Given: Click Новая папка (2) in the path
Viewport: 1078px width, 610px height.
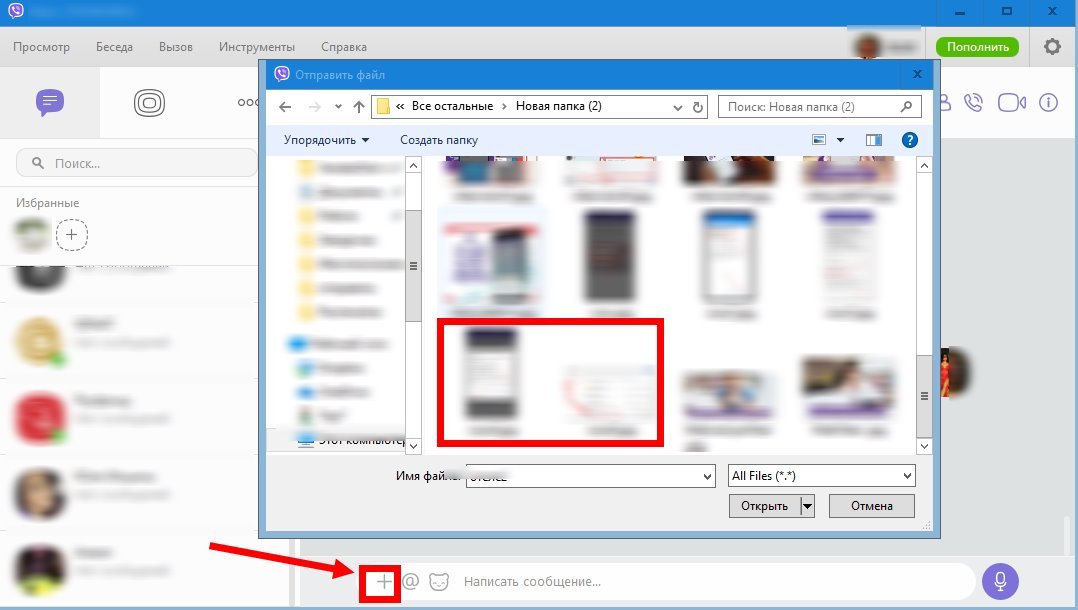Looking at the screenshot, I should coord(558,107).
